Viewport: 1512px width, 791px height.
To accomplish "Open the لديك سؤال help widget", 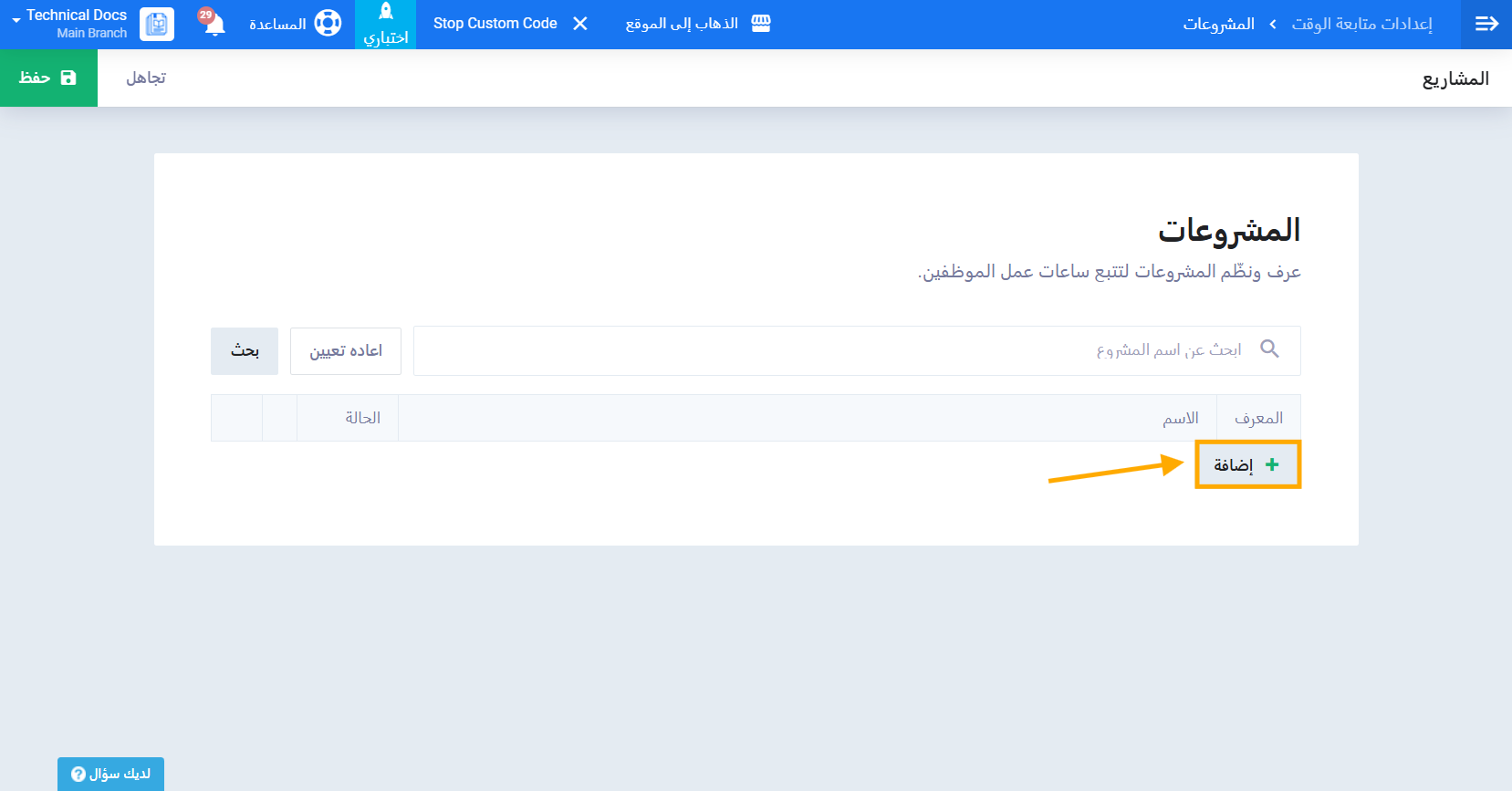I will [110, 774].
